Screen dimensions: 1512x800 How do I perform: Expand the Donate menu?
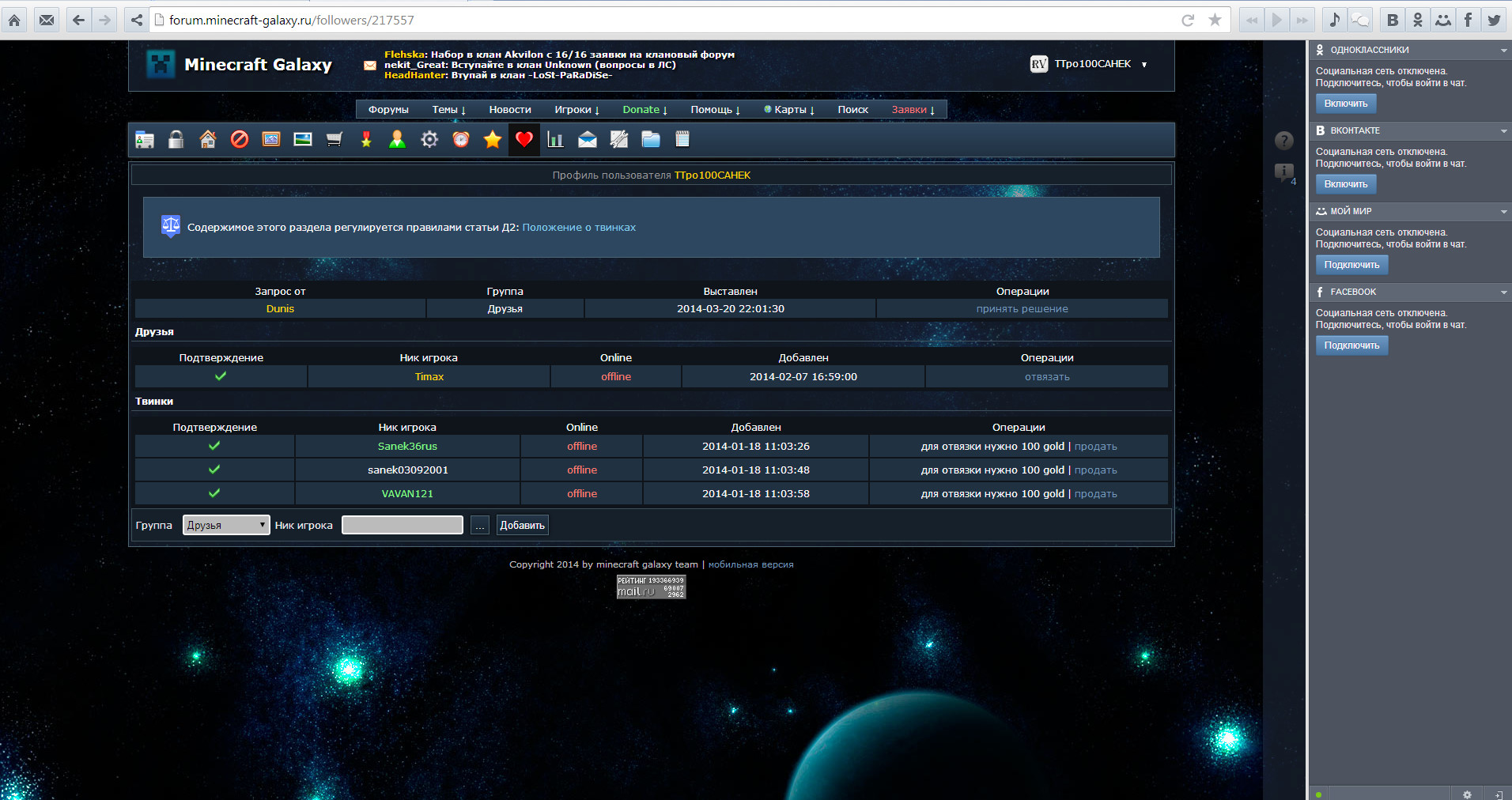pos(644,110)
